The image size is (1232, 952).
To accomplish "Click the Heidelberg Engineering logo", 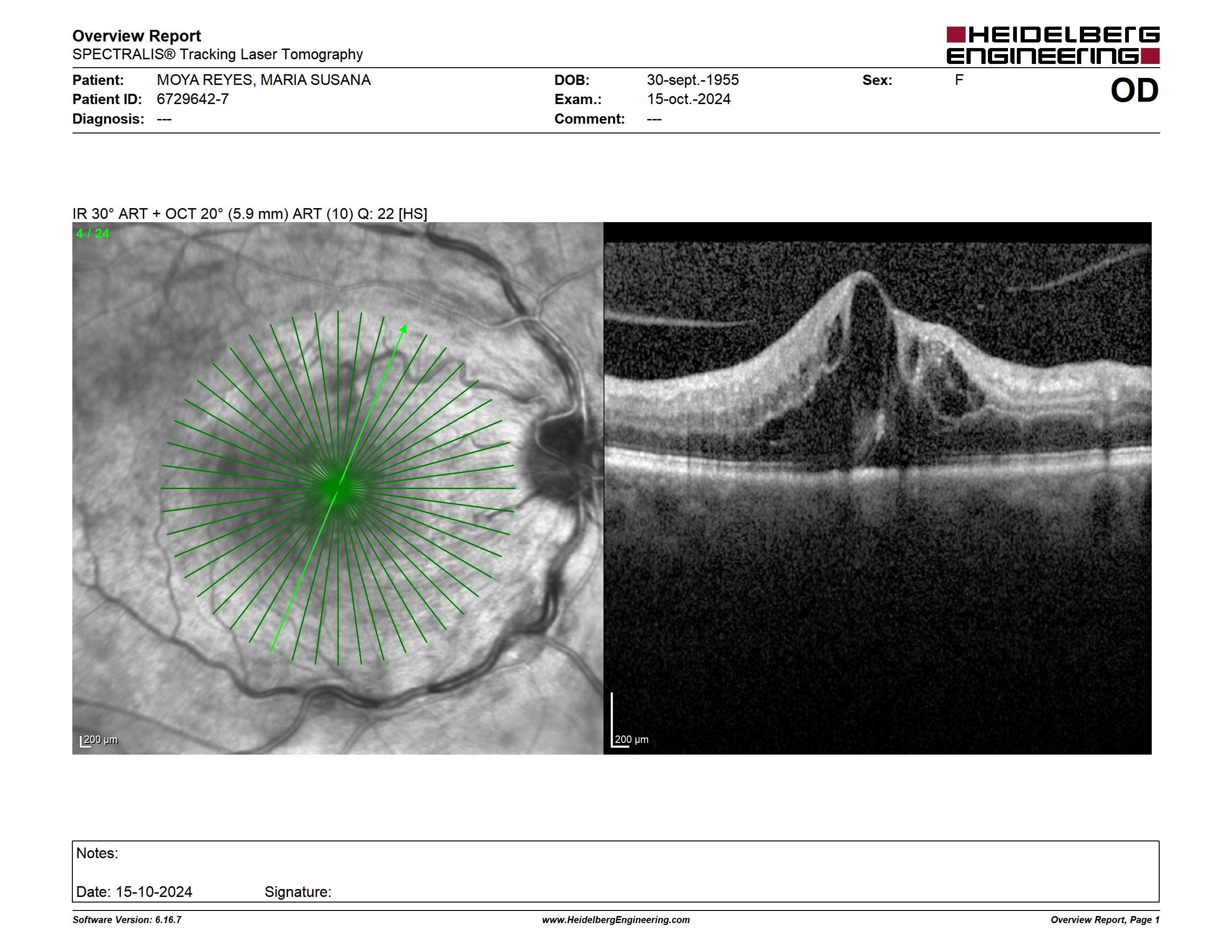I will coord(1053,45).
